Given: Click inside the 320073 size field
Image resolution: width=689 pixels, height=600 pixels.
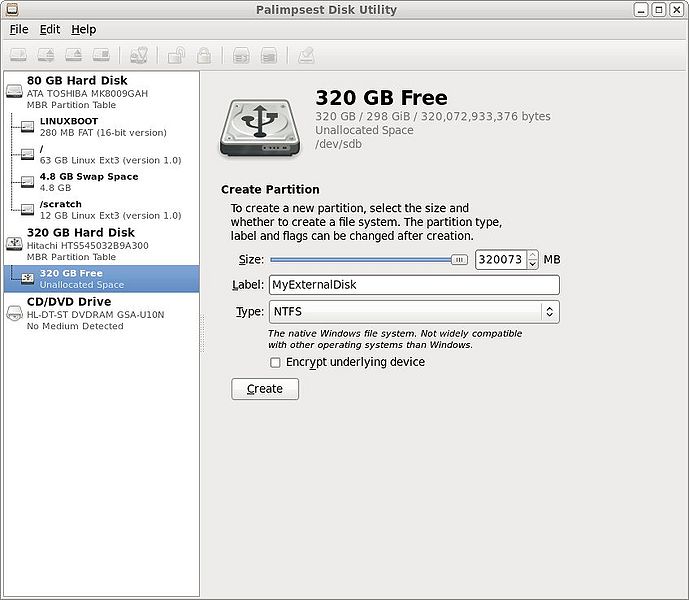Looking at the screenshot, I should click(x=501, y=259).
